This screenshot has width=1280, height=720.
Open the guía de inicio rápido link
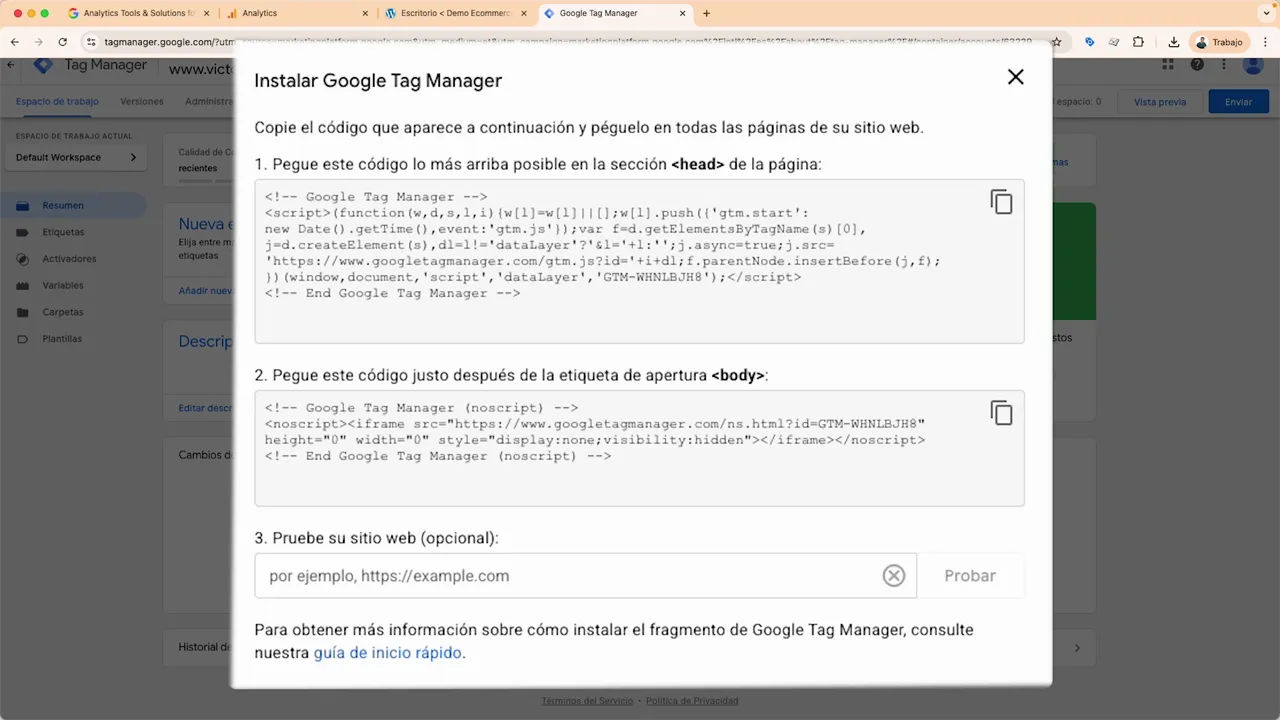[x=387, y=652]
